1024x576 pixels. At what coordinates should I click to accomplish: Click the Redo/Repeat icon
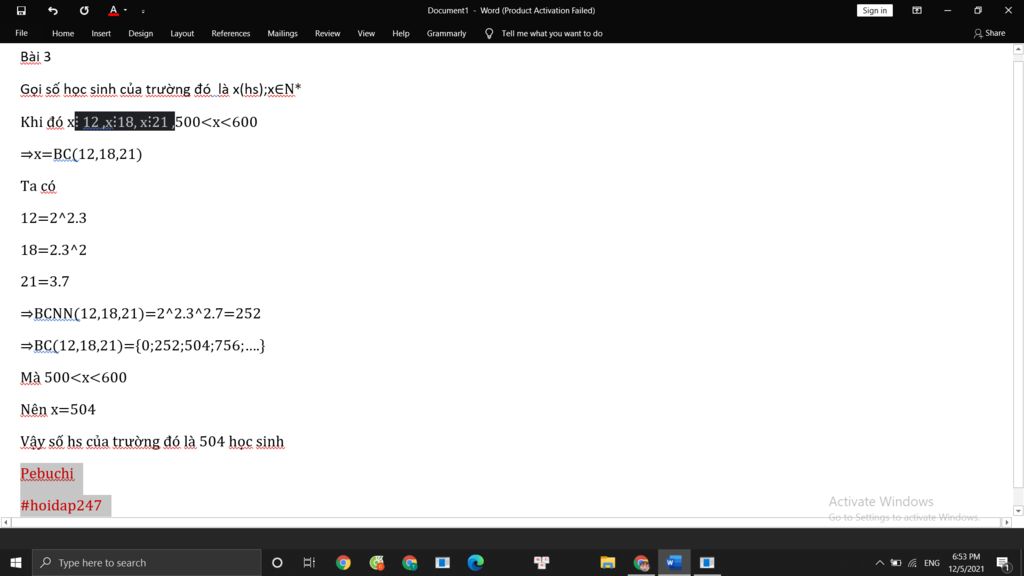84,10
